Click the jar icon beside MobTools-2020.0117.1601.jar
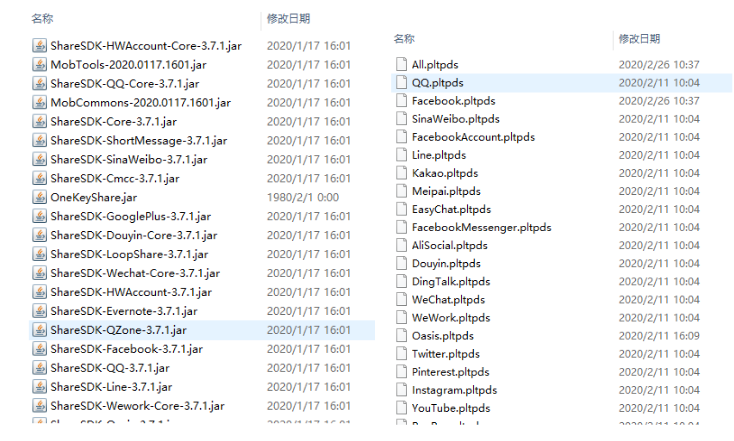The width and height of the screenshot is (734, 441). coord(40,65)
